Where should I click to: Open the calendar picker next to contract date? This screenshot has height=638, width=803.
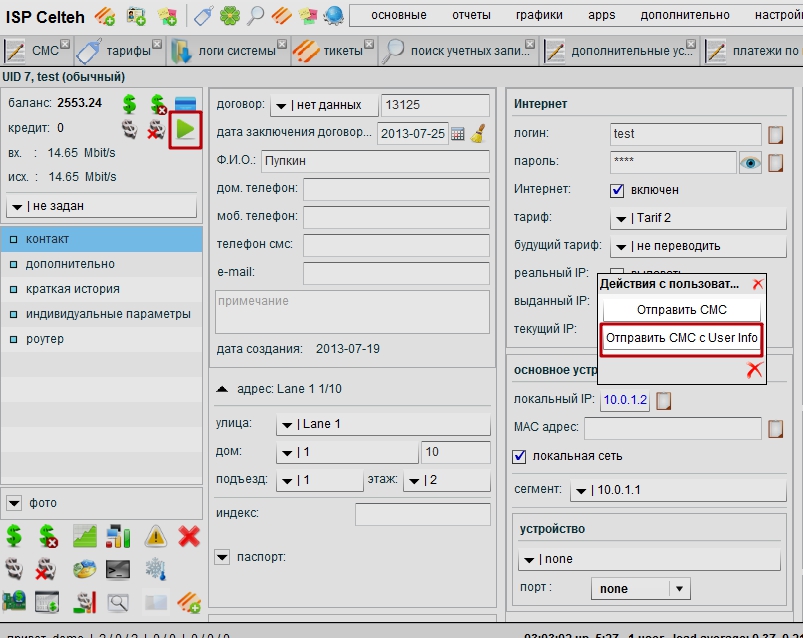458,134
